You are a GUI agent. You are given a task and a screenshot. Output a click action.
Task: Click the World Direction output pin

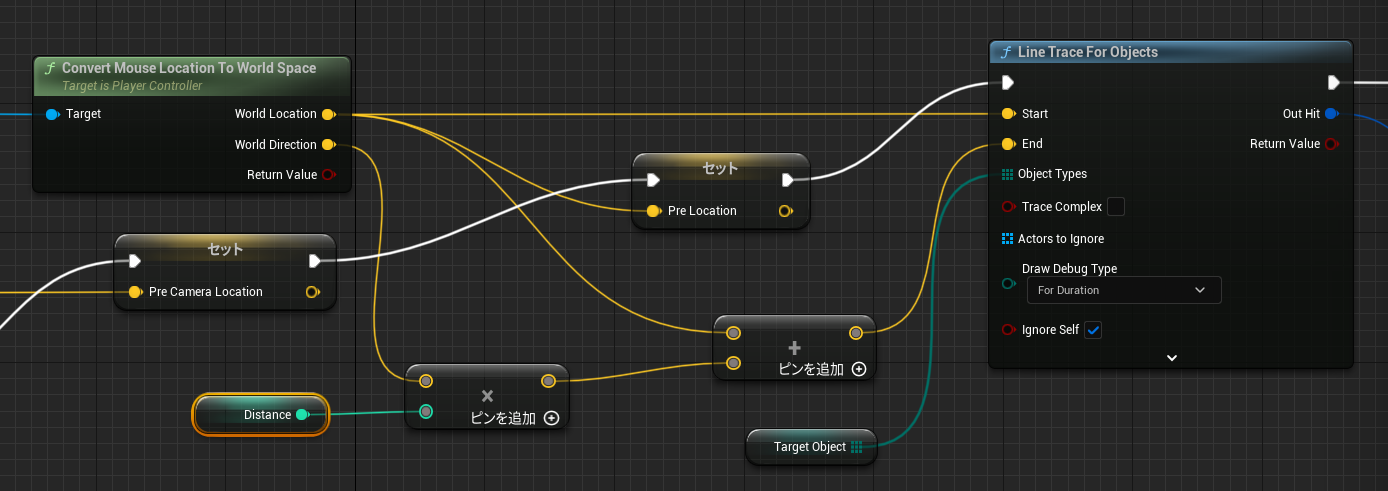pyautogui.click(x=328, y=144)
